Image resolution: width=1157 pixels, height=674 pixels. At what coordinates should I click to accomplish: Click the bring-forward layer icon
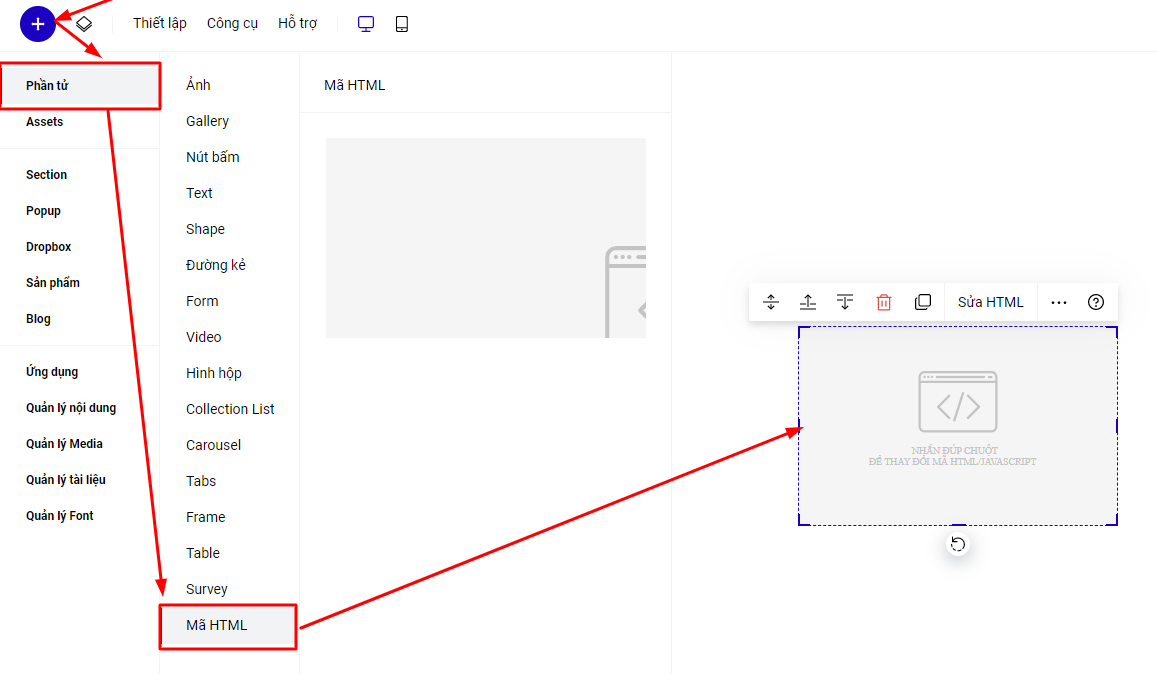click(808, 302)
